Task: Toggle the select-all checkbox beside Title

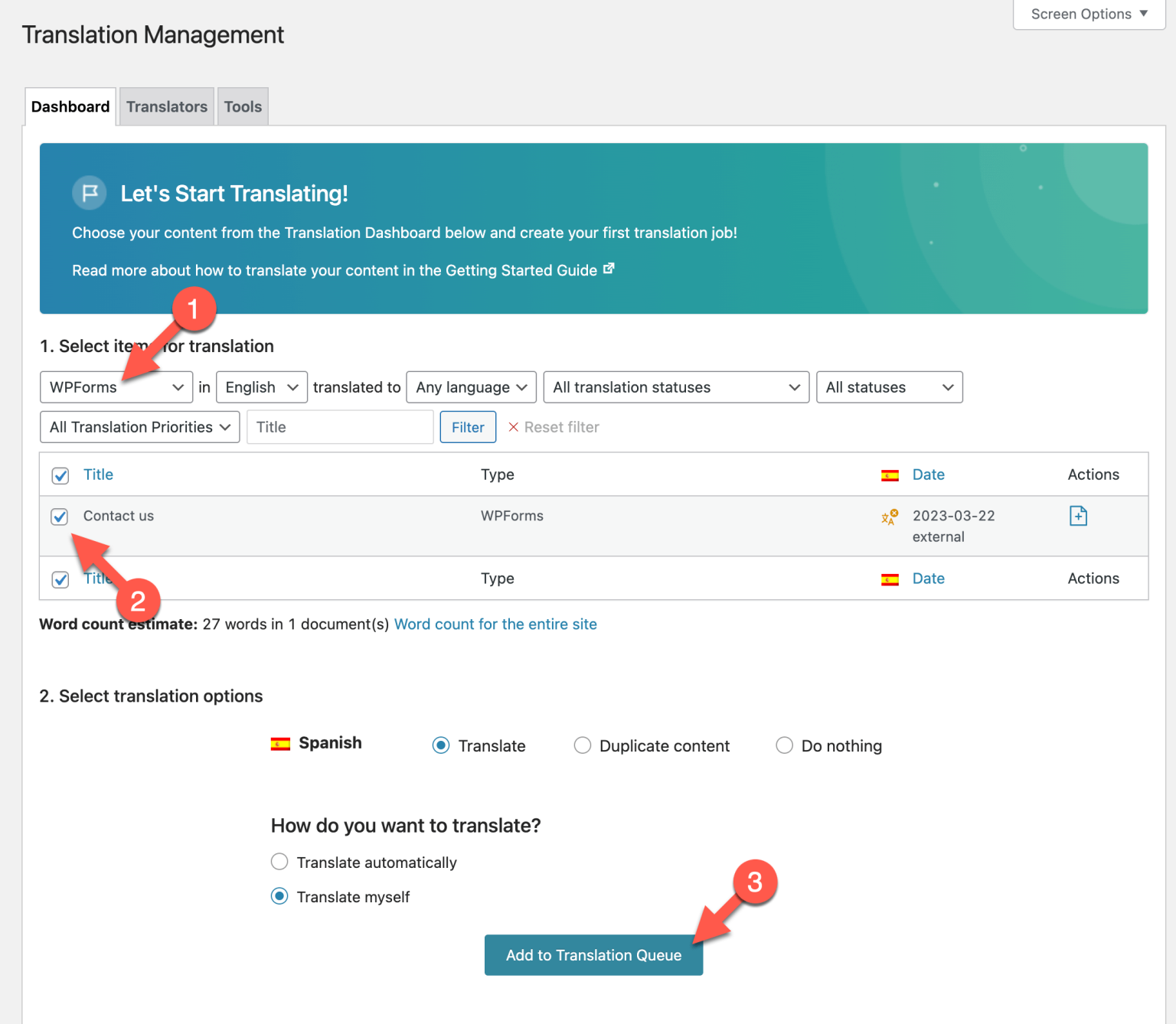Action: (60, 474)
